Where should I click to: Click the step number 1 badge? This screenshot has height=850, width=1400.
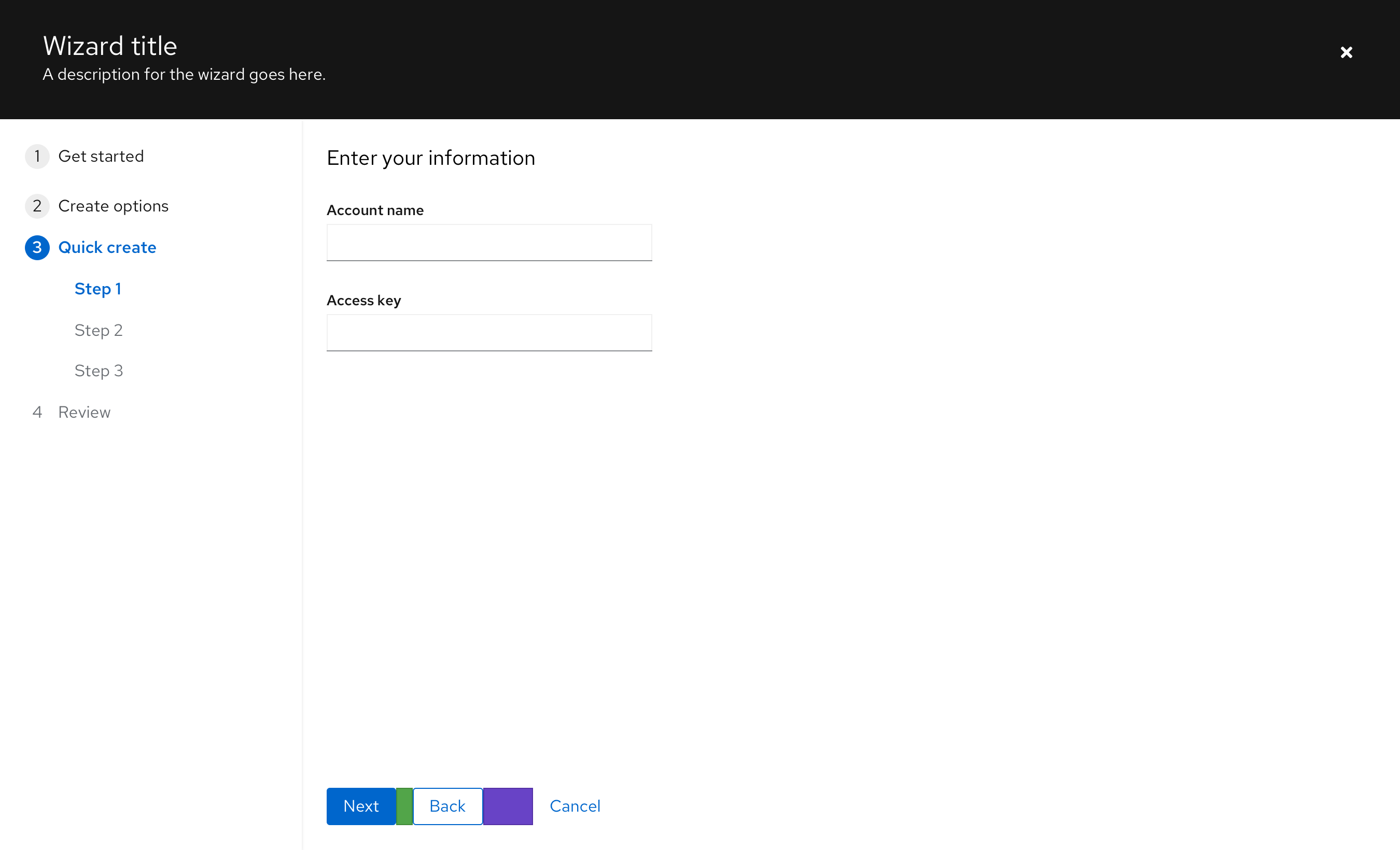(x=37, y=156)
